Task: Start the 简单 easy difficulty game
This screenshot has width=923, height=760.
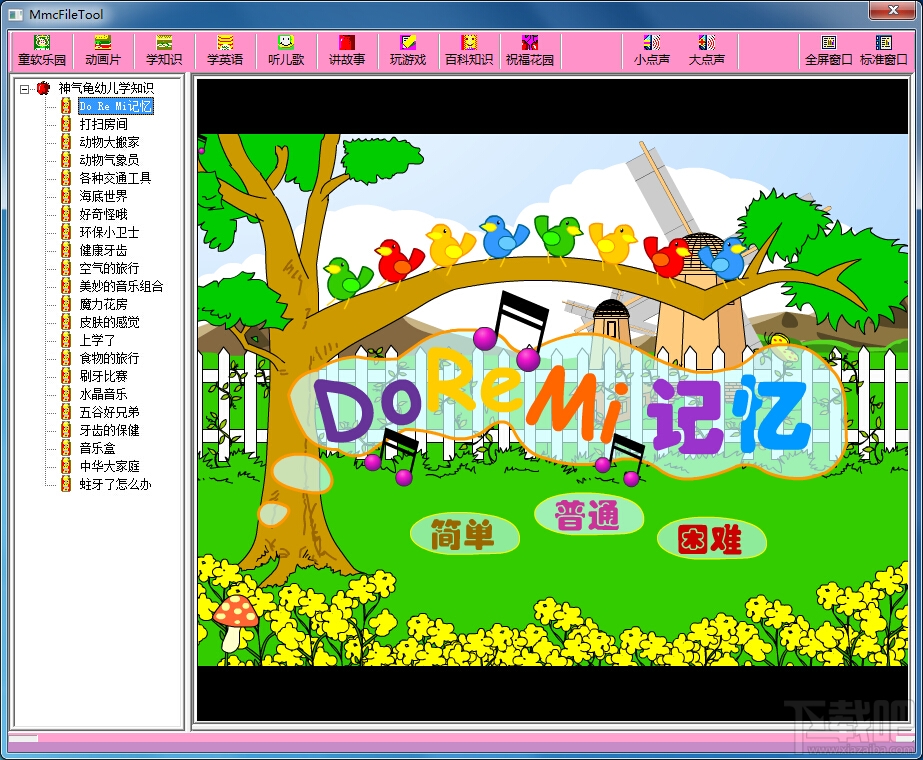Action: [464, 535]
